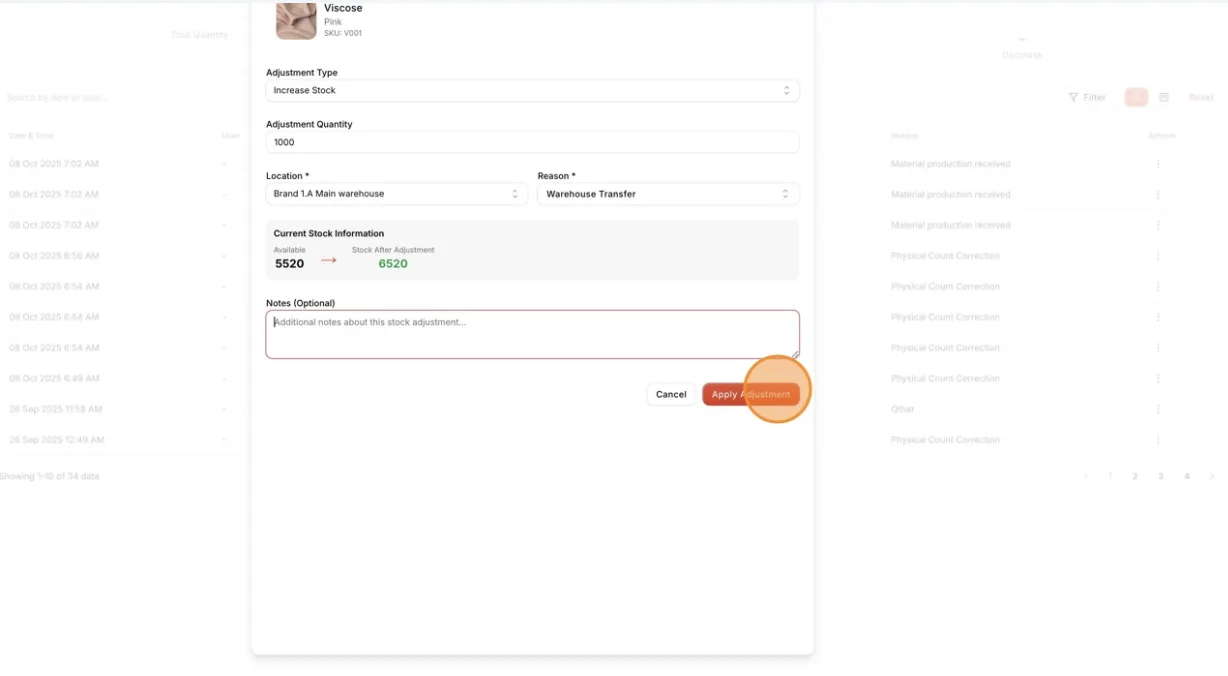Switch to the square view icon left of Reset
The height and width of the screenshot is (676, 1228).
1164,97
